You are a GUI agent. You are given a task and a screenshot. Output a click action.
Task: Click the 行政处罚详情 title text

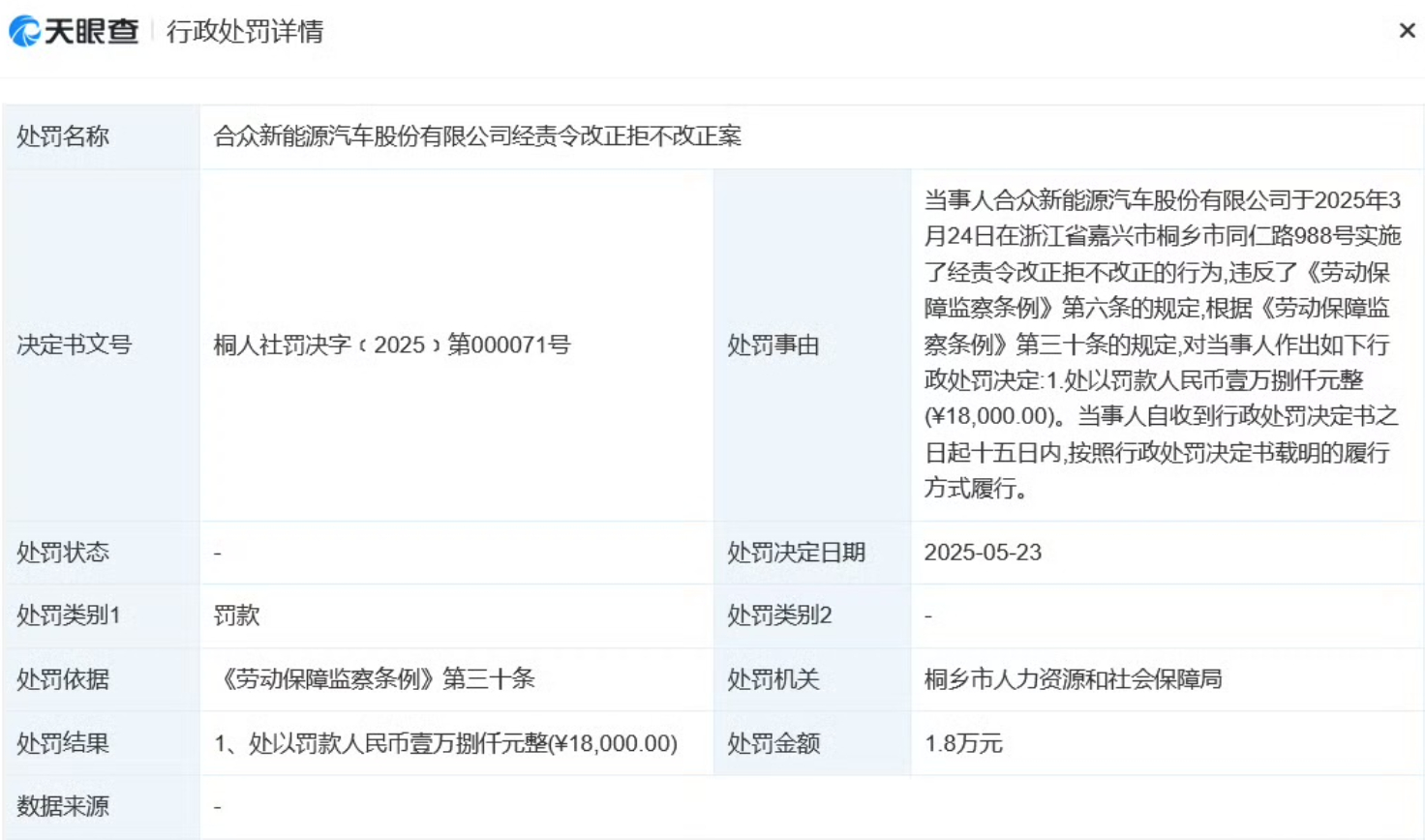[245, 32]
